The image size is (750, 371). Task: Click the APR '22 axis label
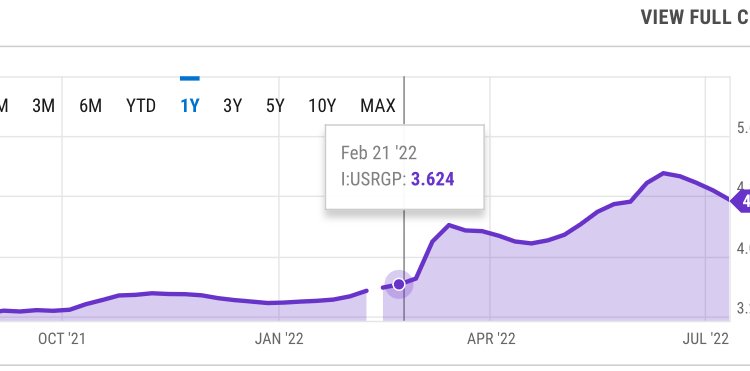pos(491,339)
